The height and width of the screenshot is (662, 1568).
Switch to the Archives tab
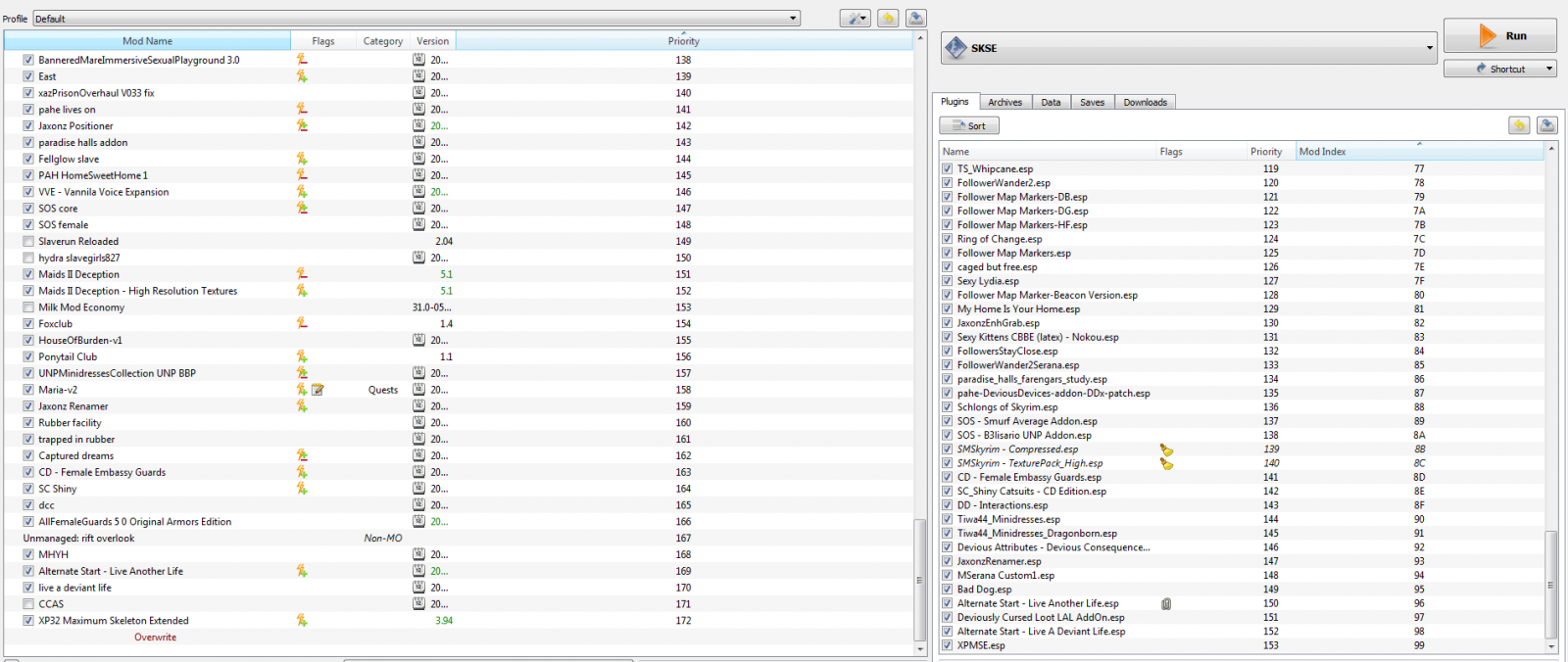tap(1004, 102)
